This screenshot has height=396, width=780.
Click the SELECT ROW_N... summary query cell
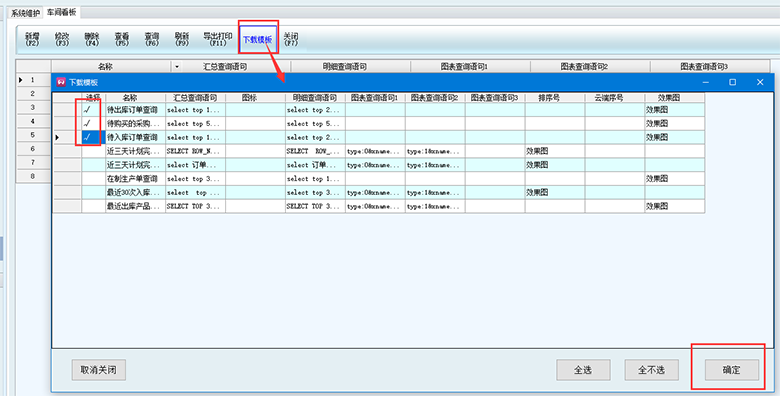coord(195,151)
